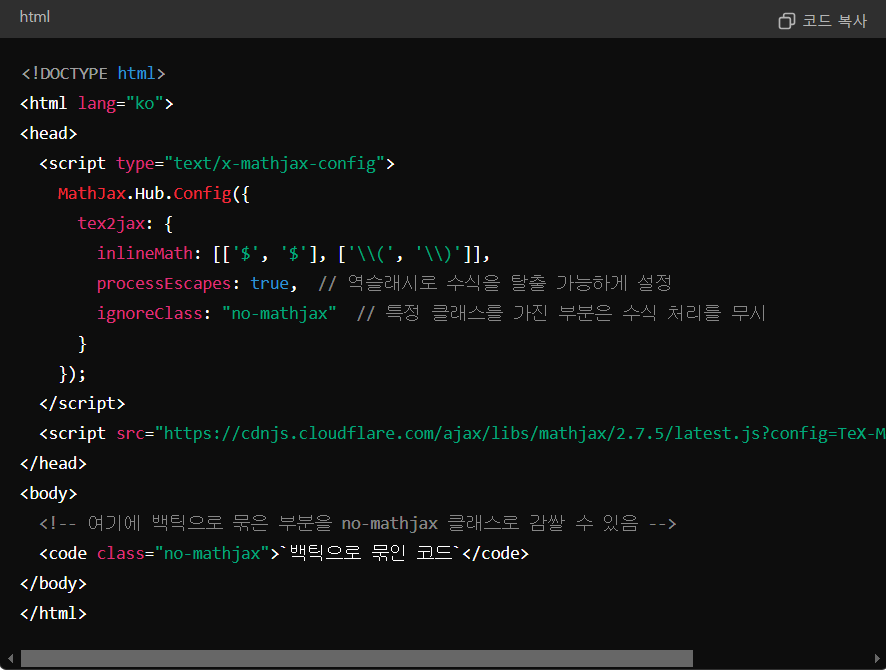Click the closing '</head>' tag
Screen dimensions: 886x670
tap(53, 463)
